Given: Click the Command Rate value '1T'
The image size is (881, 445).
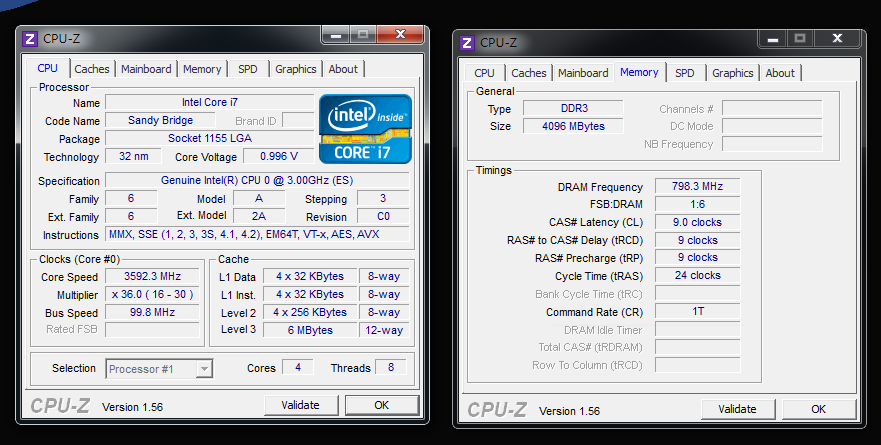Looking at the screenshot, I should click(x=697, y=311).
